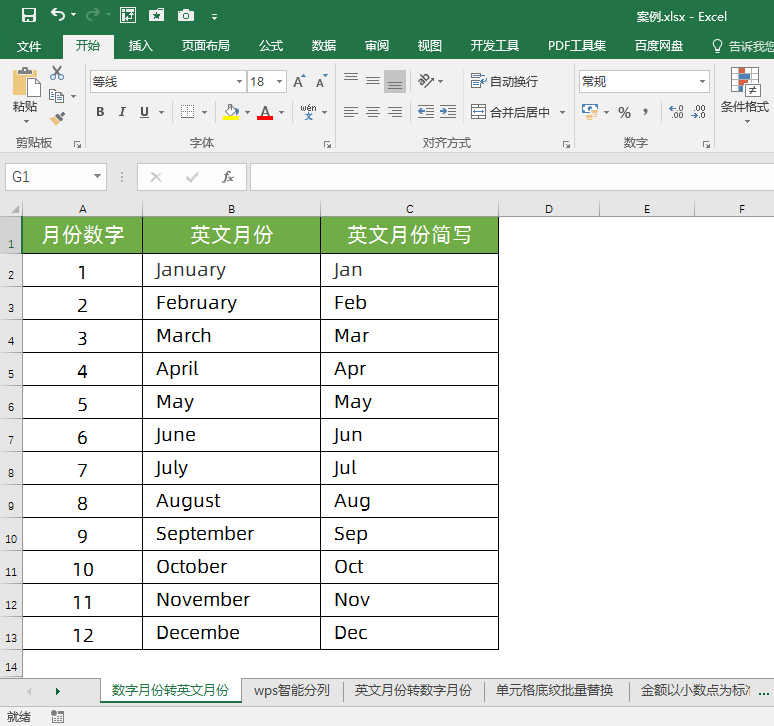Viewport: 774px width, 726px height.
Task: Click the decrease decimal icon
Action: coord(698,112)
